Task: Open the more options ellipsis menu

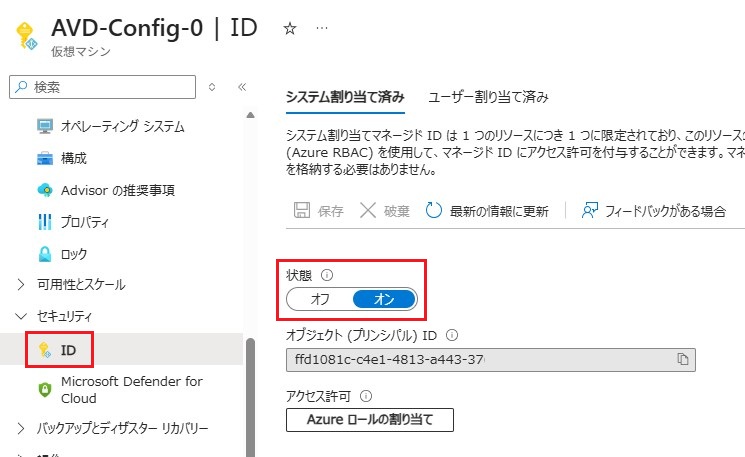Action: click(321, 28)
